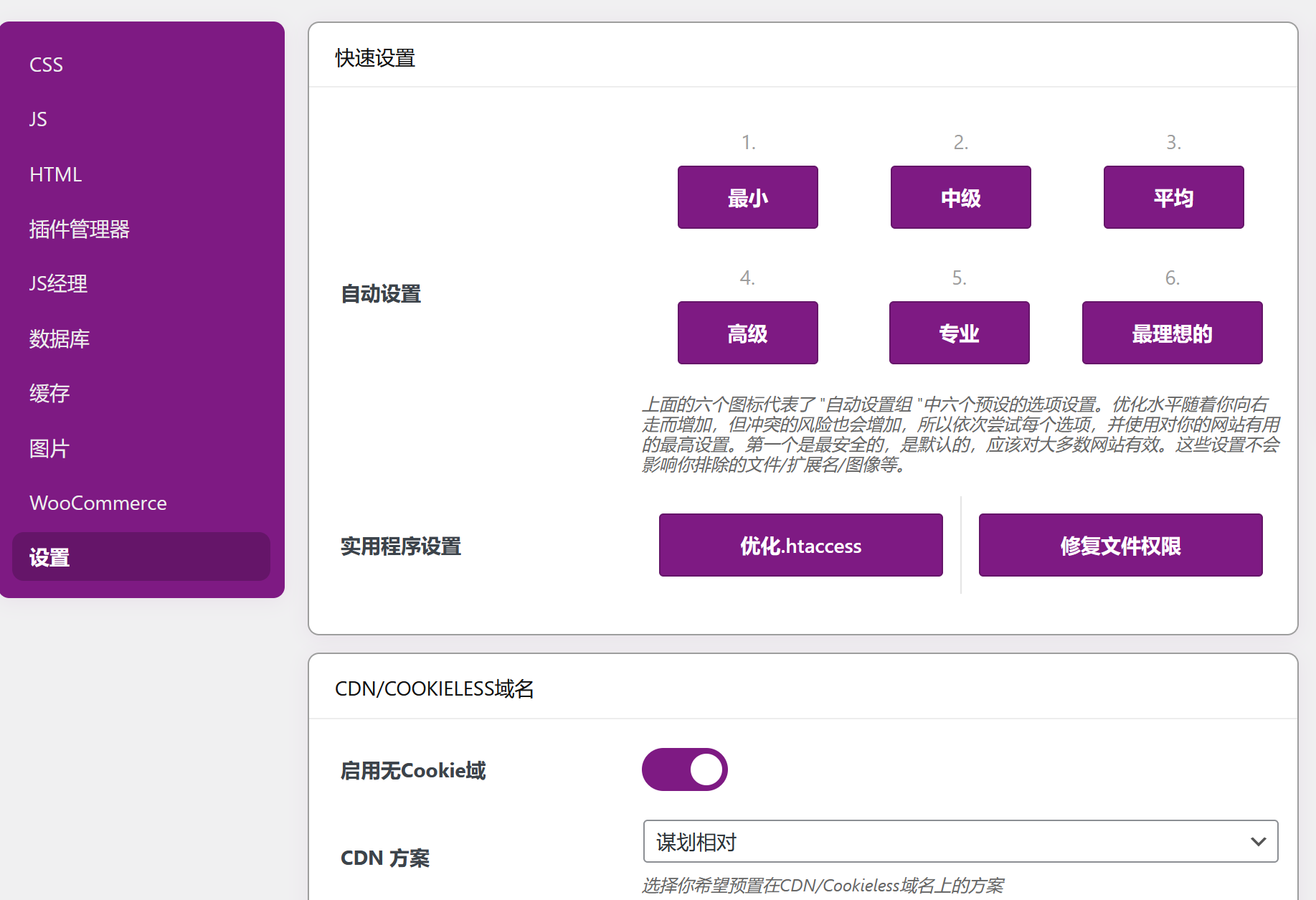Viewport: 1316px width, 900px height.
Task: Apply the 最小 auto setting preset
Action: click(x=747, y=197)
